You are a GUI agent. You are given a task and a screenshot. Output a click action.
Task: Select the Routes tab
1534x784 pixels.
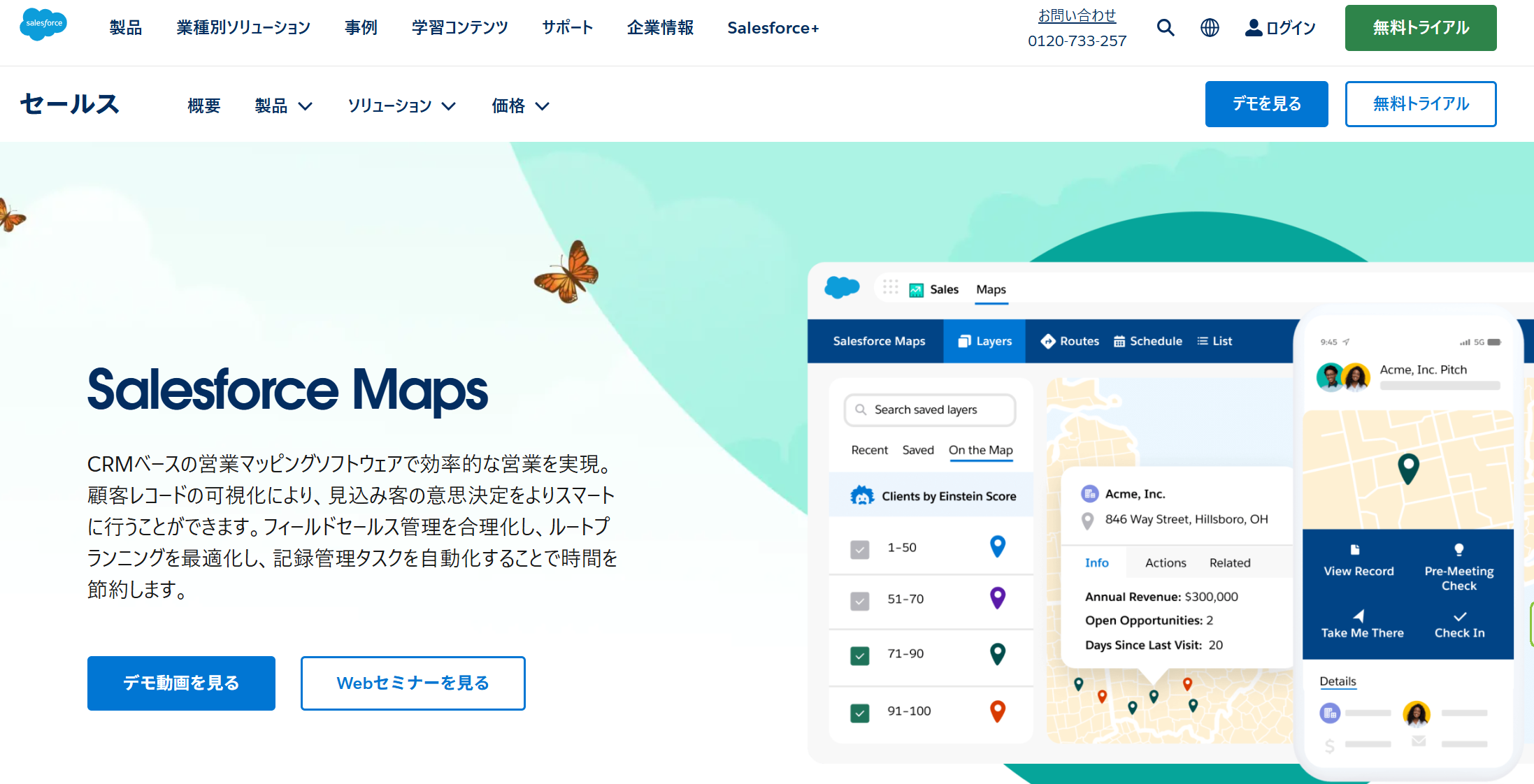(x=1070, y=341)
